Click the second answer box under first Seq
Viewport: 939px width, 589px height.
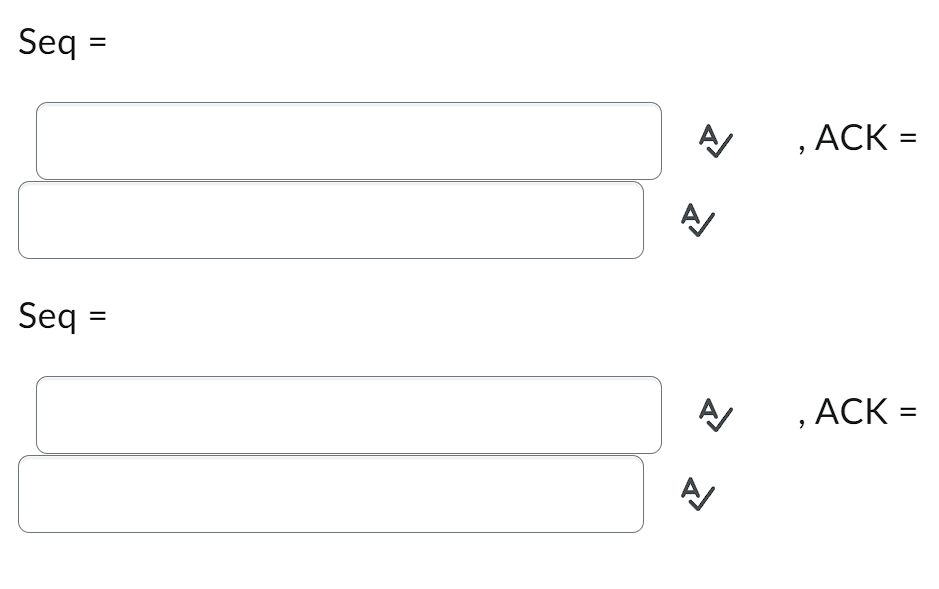331,220
